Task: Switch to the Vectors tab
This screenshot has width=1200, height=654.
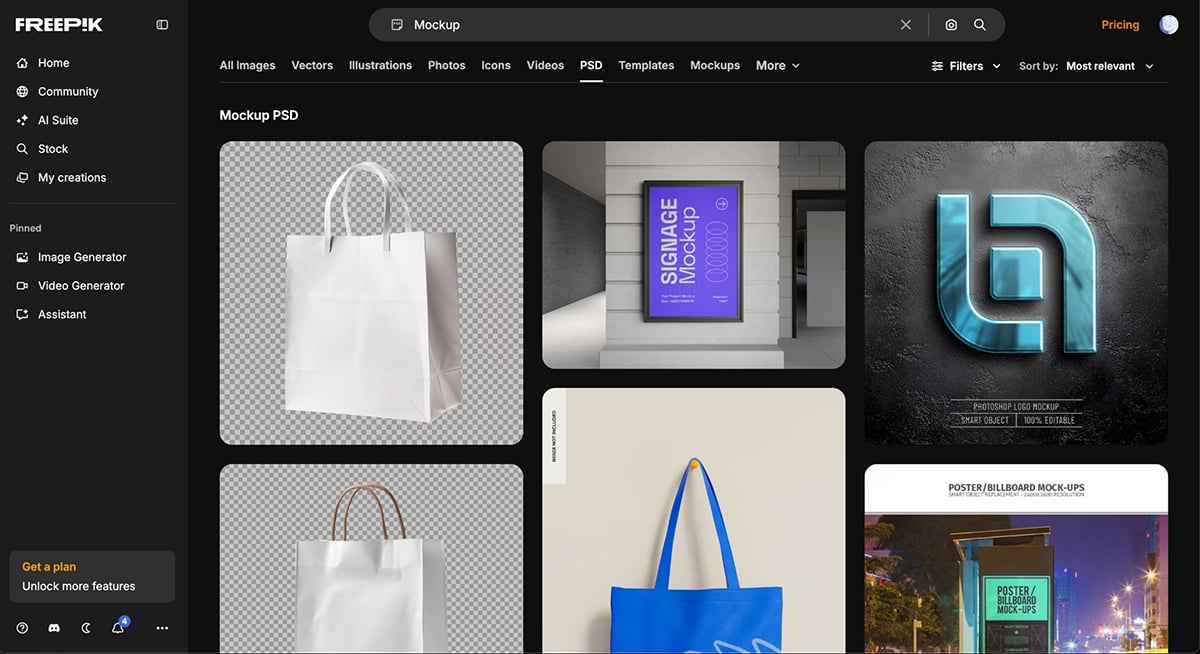Action: pos(312,66)
